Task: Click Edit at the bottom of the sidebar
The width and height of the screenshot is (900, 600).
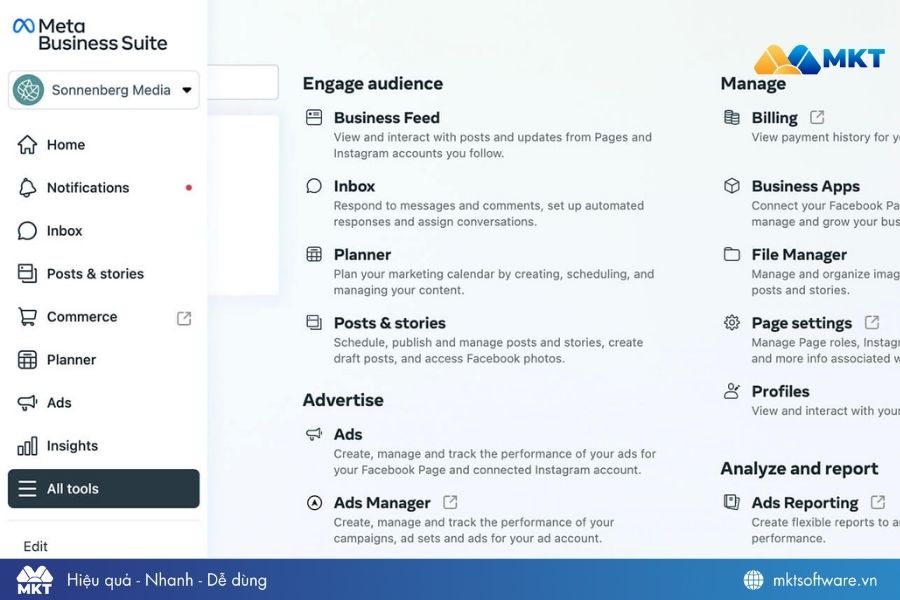Action: [35, 547]
